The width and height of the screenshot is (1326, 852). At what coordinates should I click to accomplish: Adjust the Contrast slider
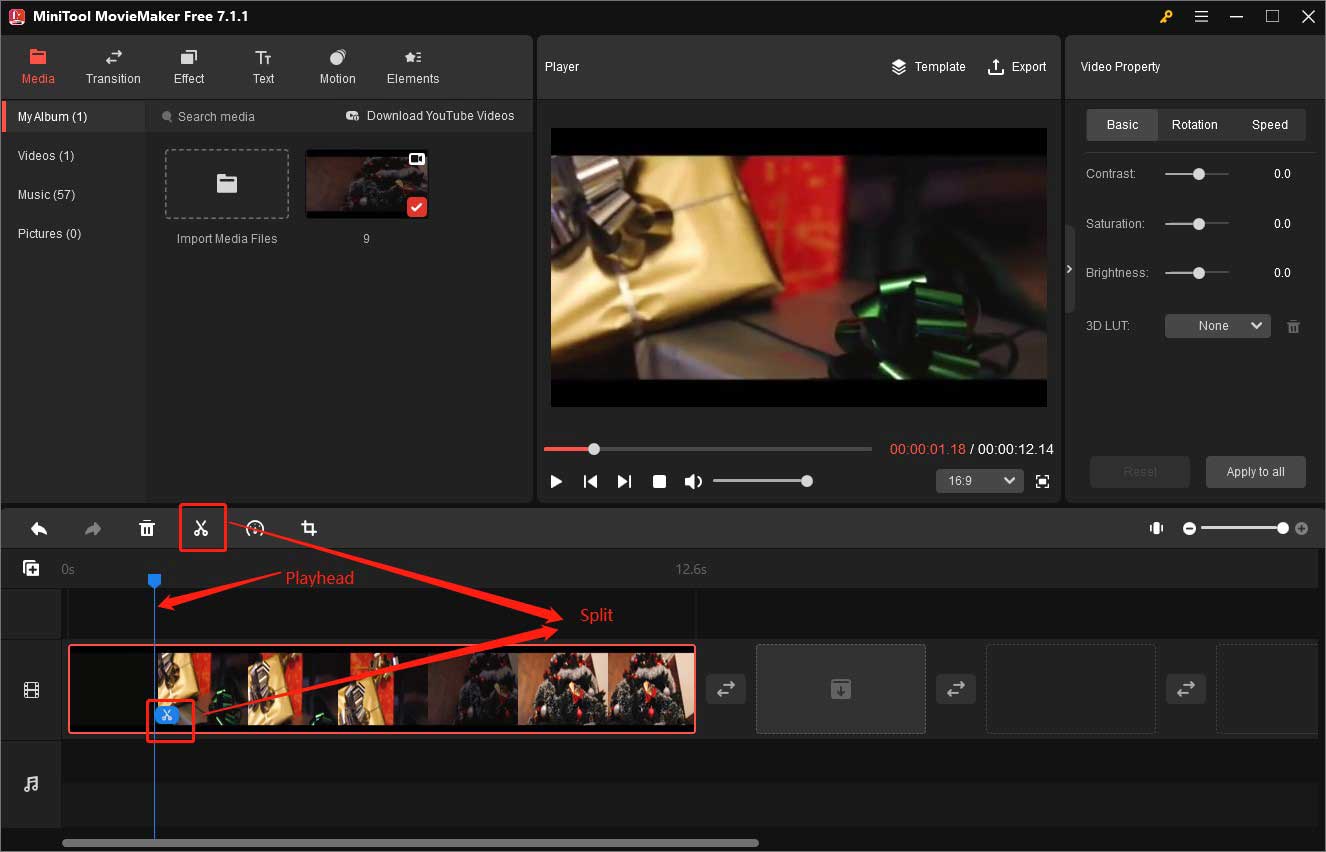pyautogui.click(x=1197, y=174)
